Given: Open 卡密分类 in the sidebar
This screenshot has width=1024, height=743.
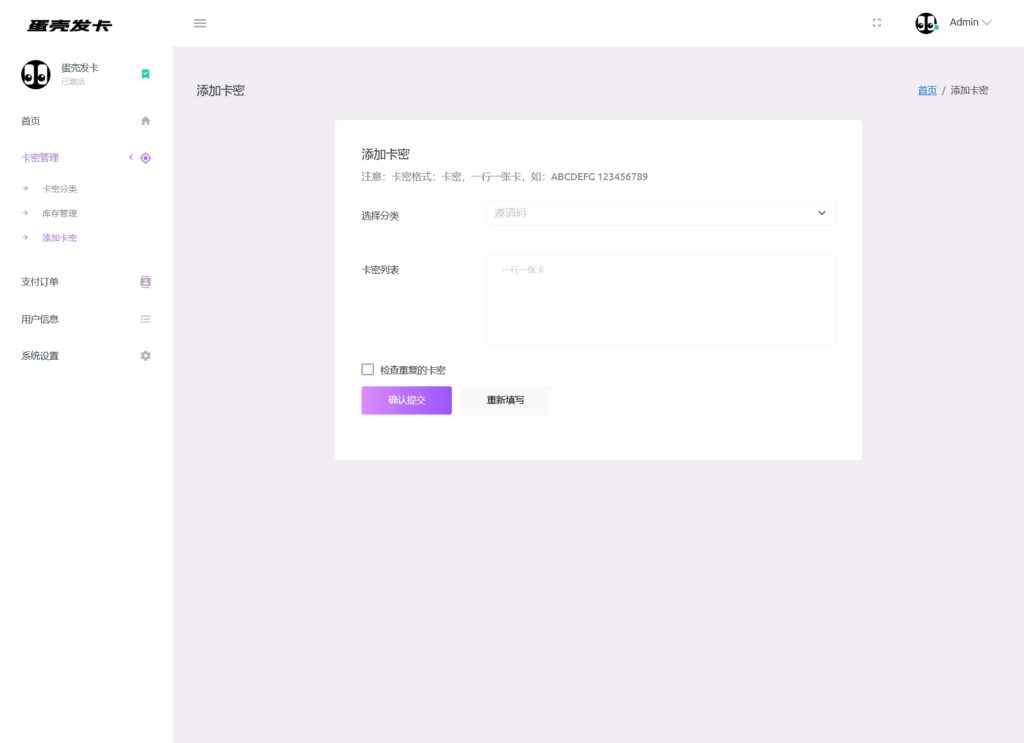Looking at the screenshot, I should point(59,189).
